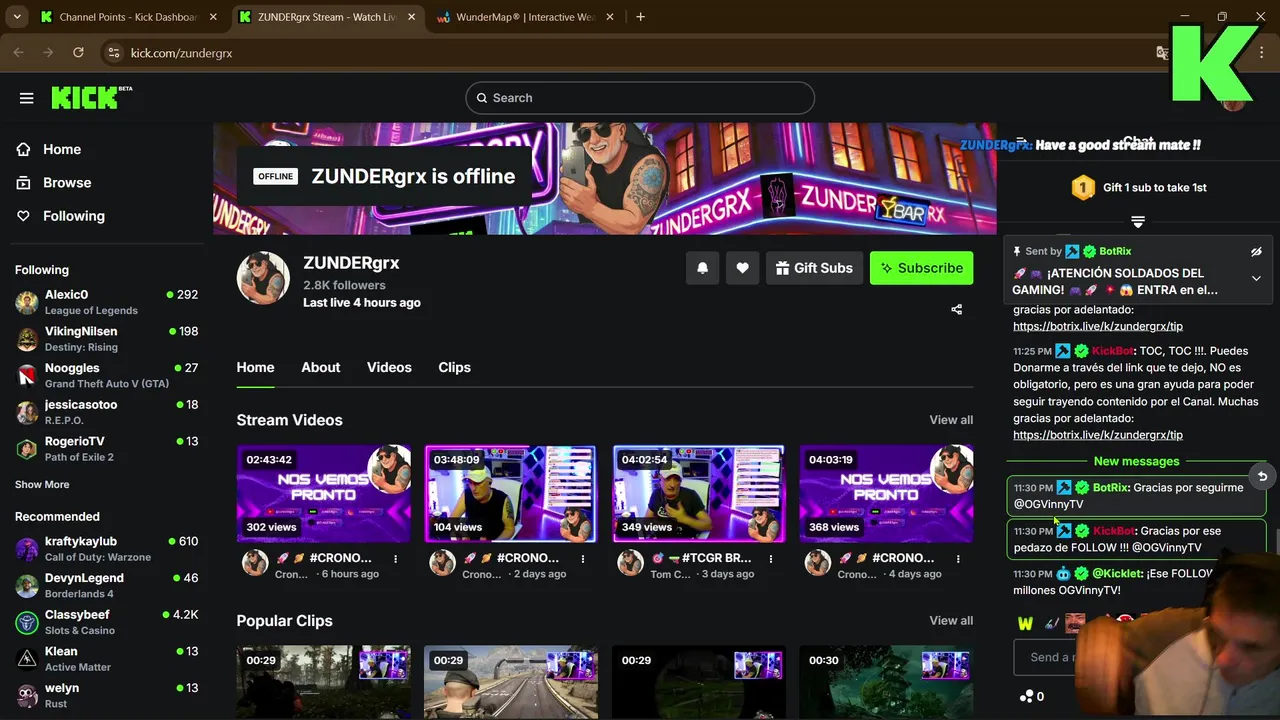Click the @OGVinnyTV mention in BotRix message
1280x720 pixels.
[x=1048, y=504]
